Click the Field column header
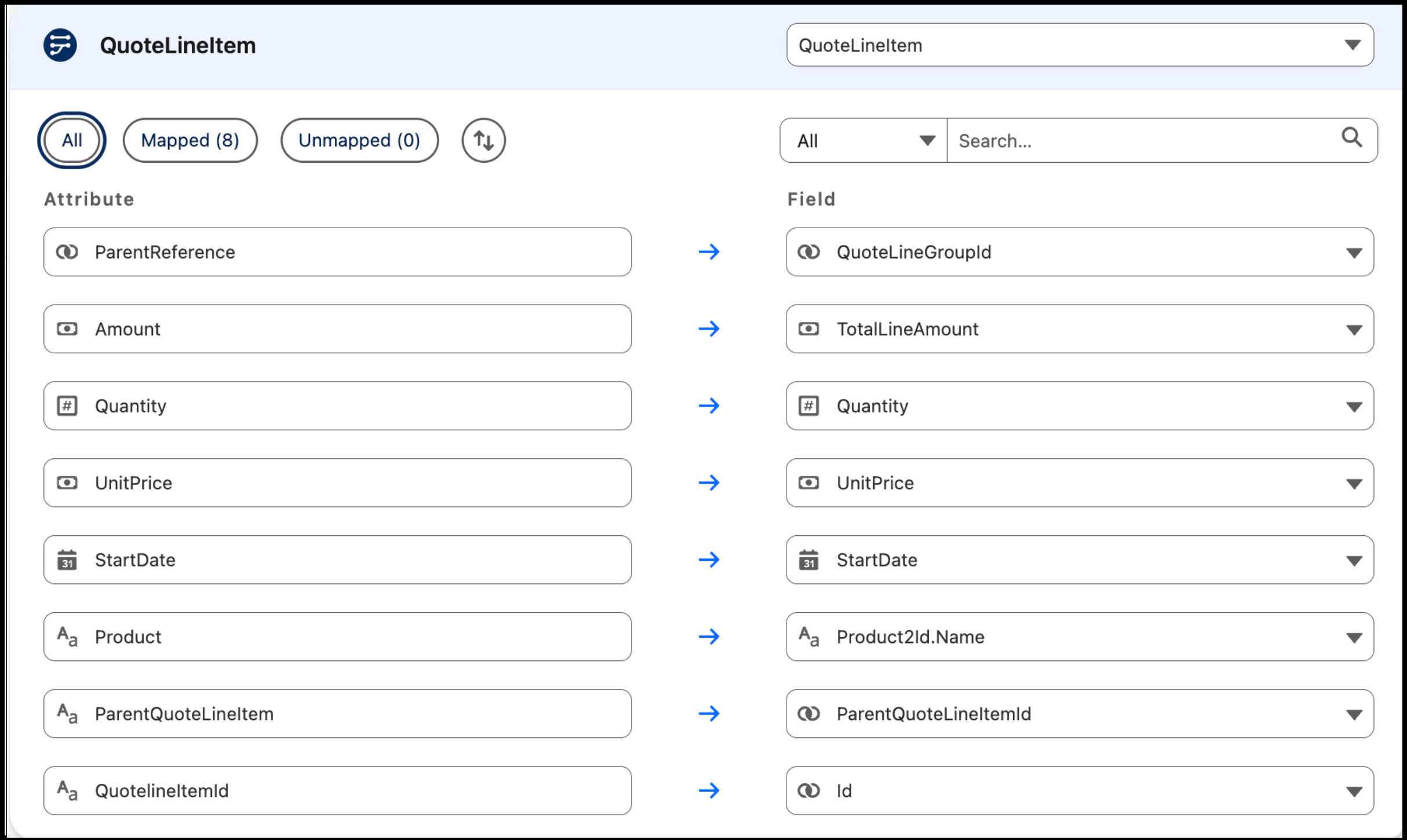 (x=811, y=199)
